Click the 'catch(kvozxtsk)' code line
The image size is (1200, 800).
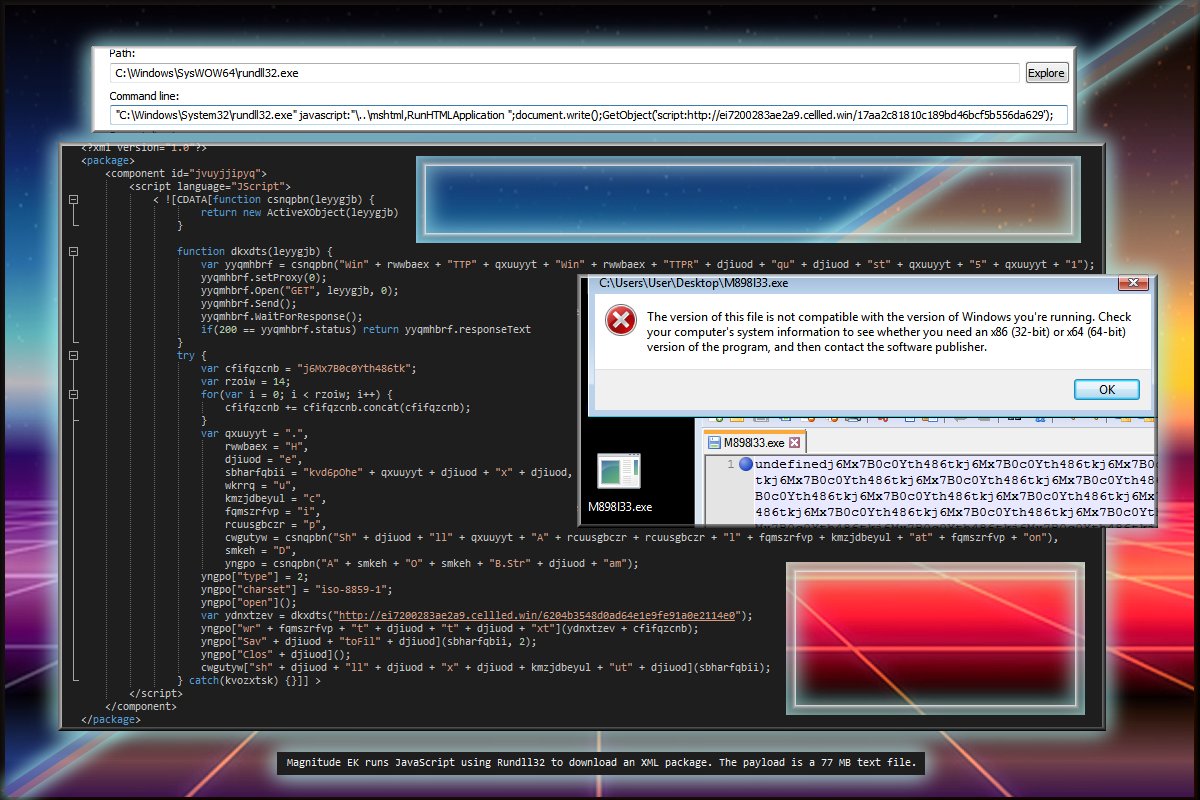[248, 681]
